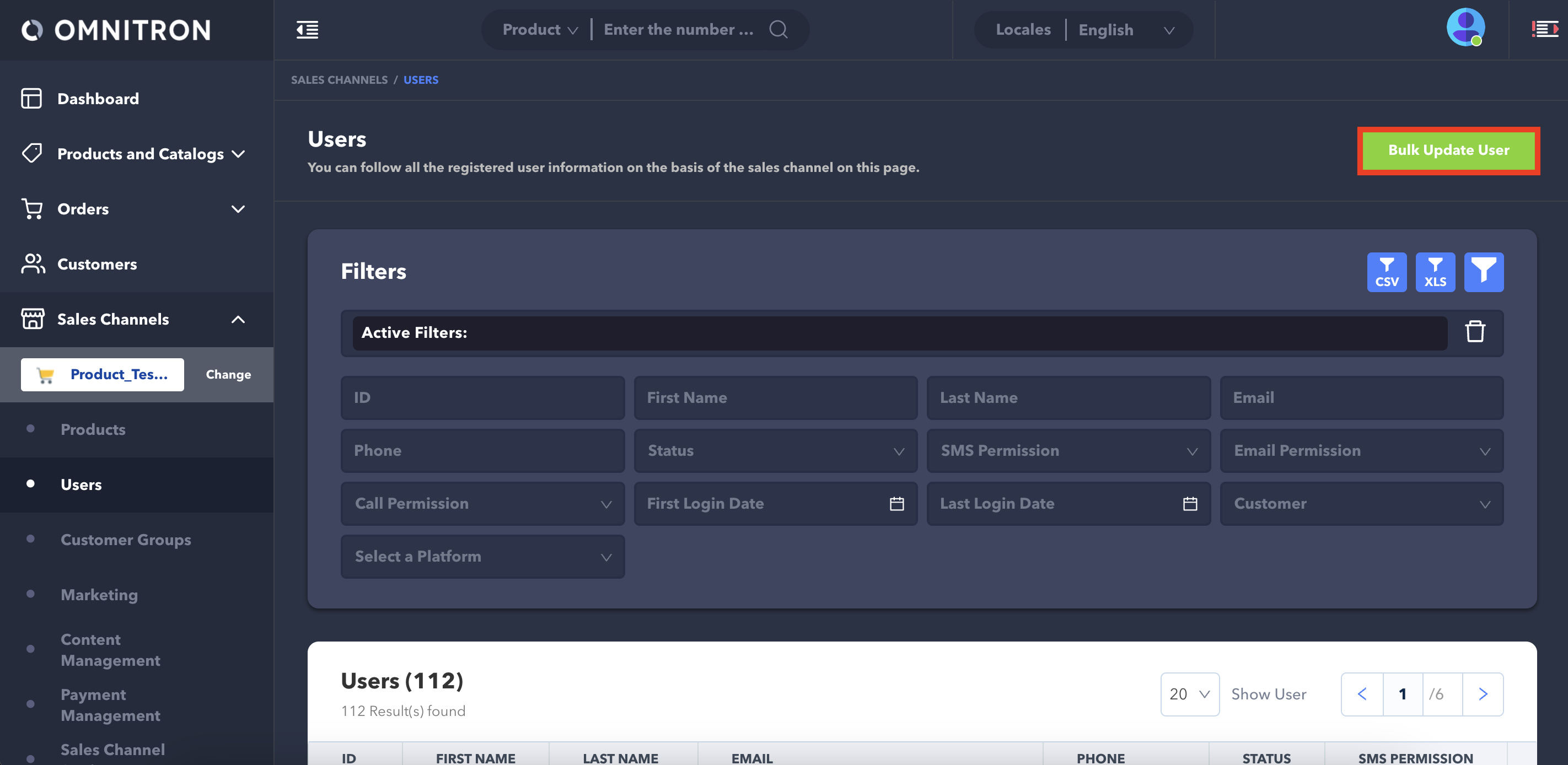
Task: Open Last Login Date calendar picker
Action: pyautogui.click(x=1189, y=504)
